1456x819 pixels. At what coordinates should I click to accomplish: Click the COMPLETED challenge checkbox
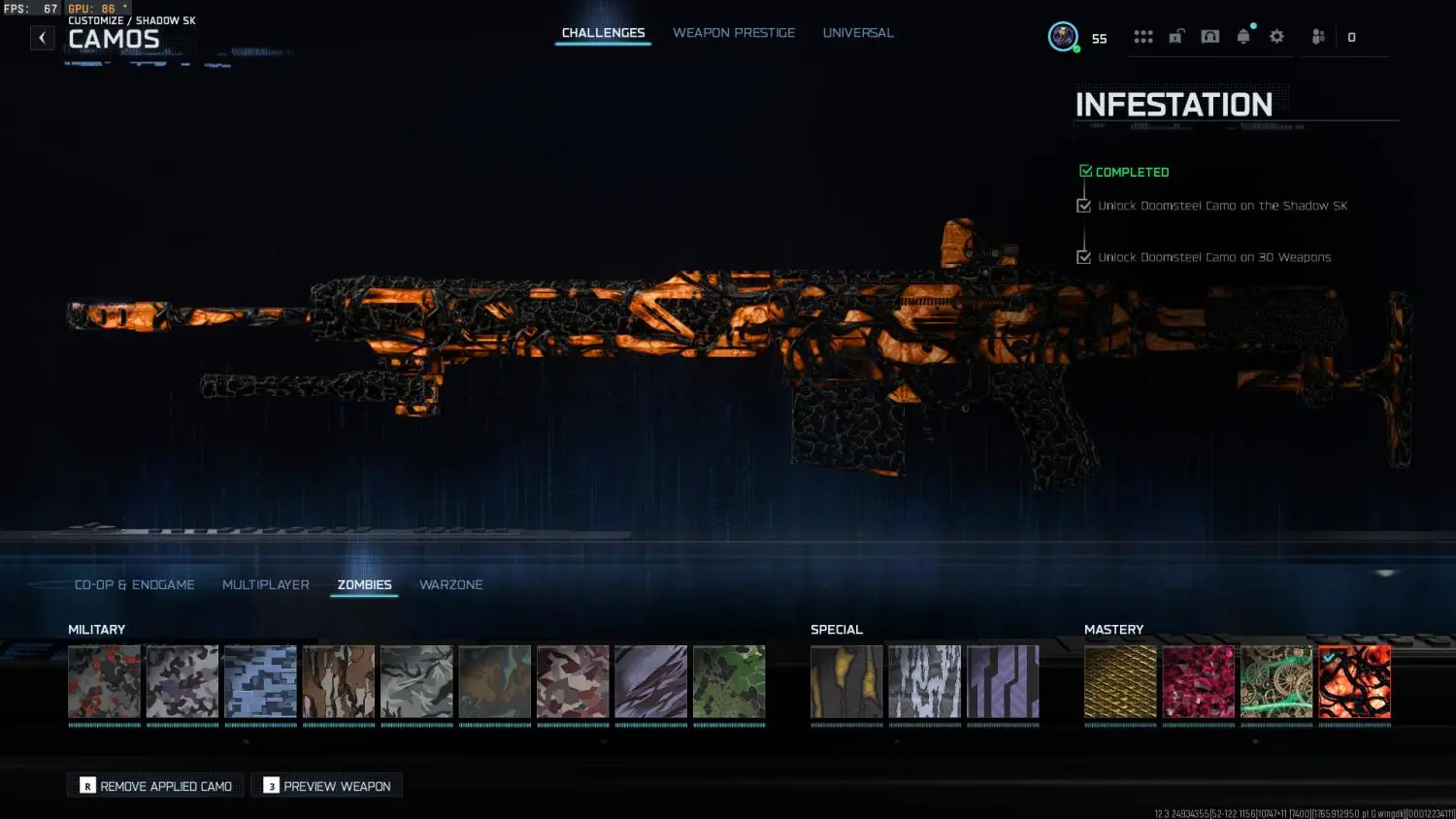(1085, 169)
